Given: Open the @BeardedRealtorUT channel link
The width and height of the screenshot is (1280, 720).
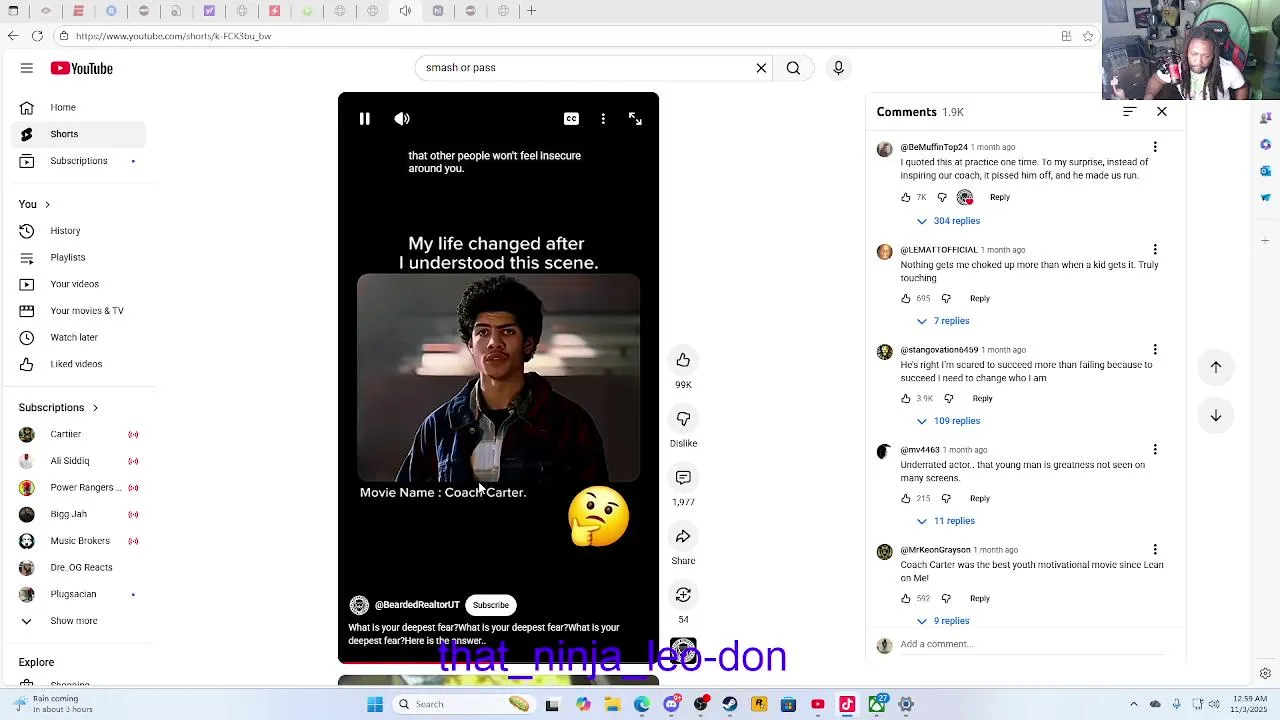Looking at the screenshot, I should point(417,605).
